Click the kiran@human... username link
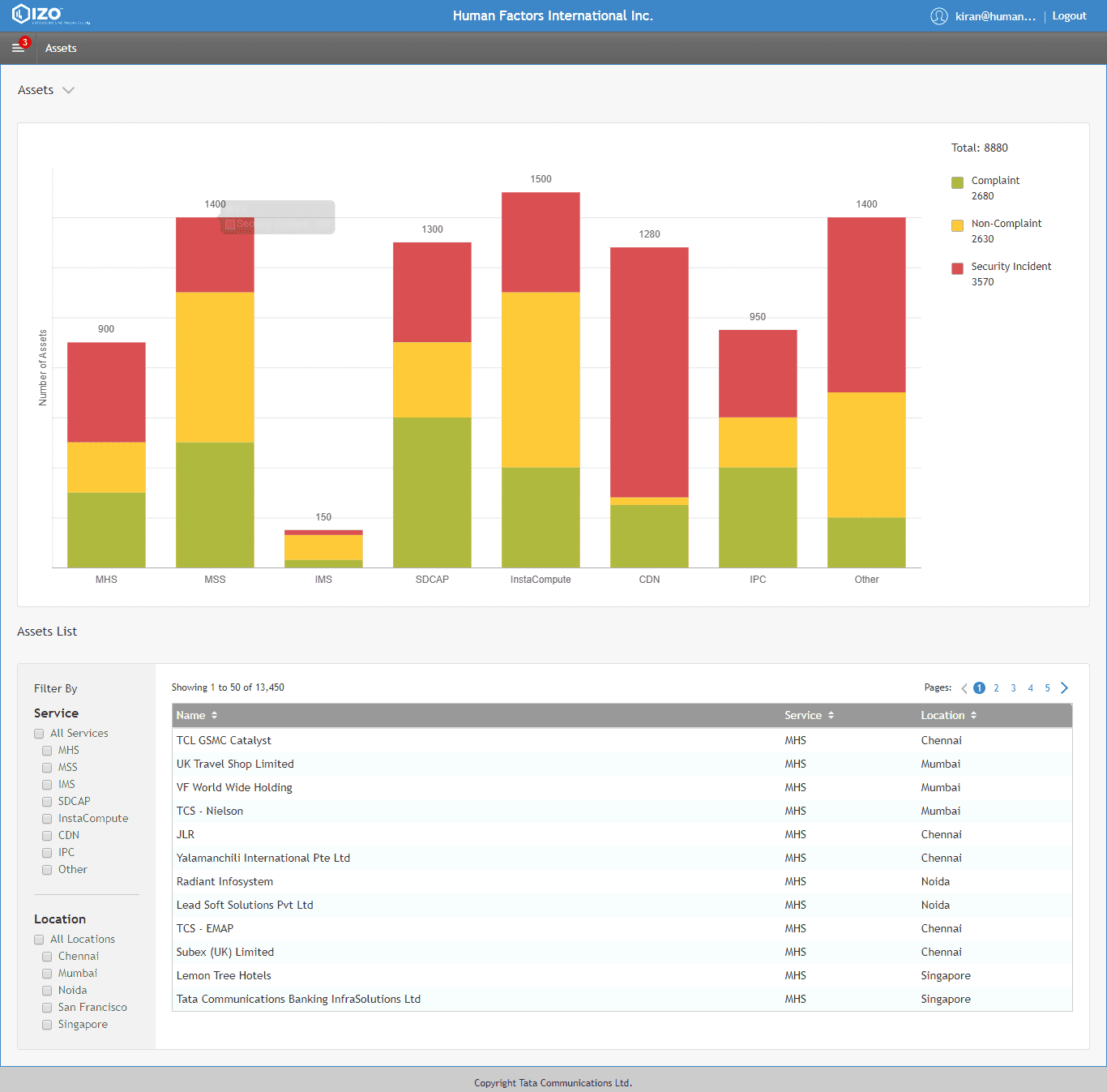 995,16
